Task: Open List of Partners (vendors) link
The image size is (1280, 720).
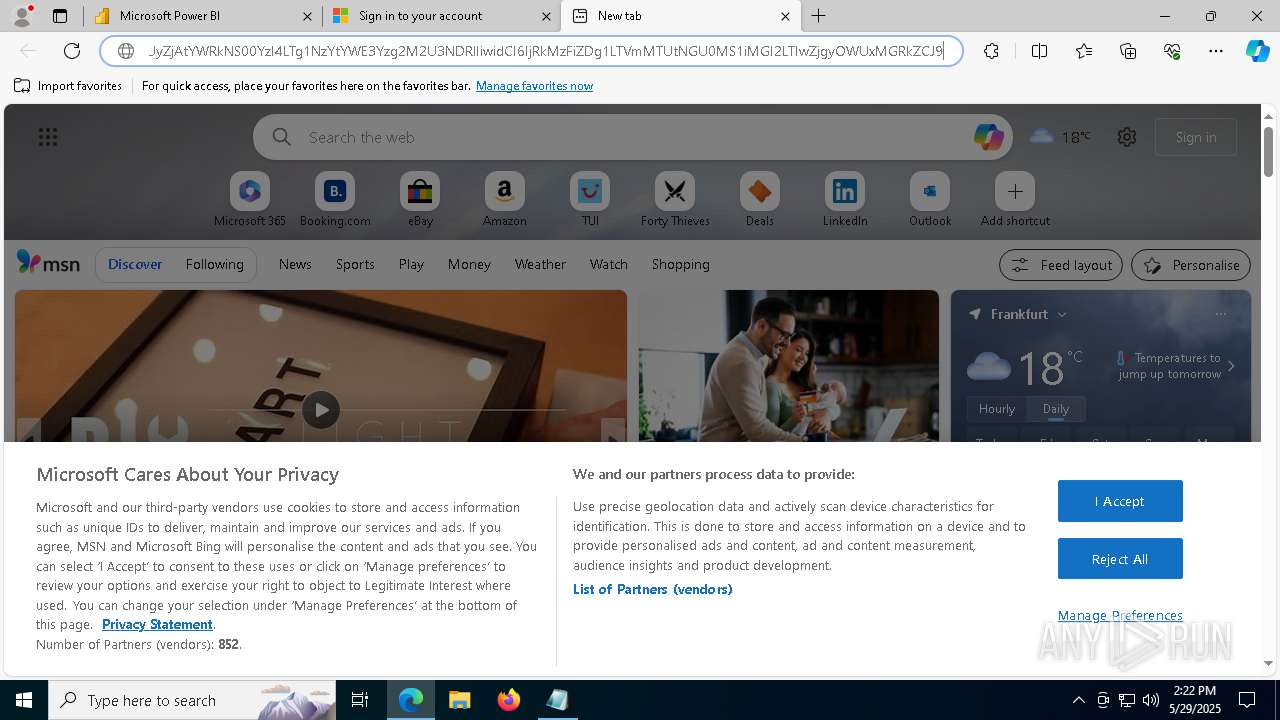Action: [x=653, y=589]
